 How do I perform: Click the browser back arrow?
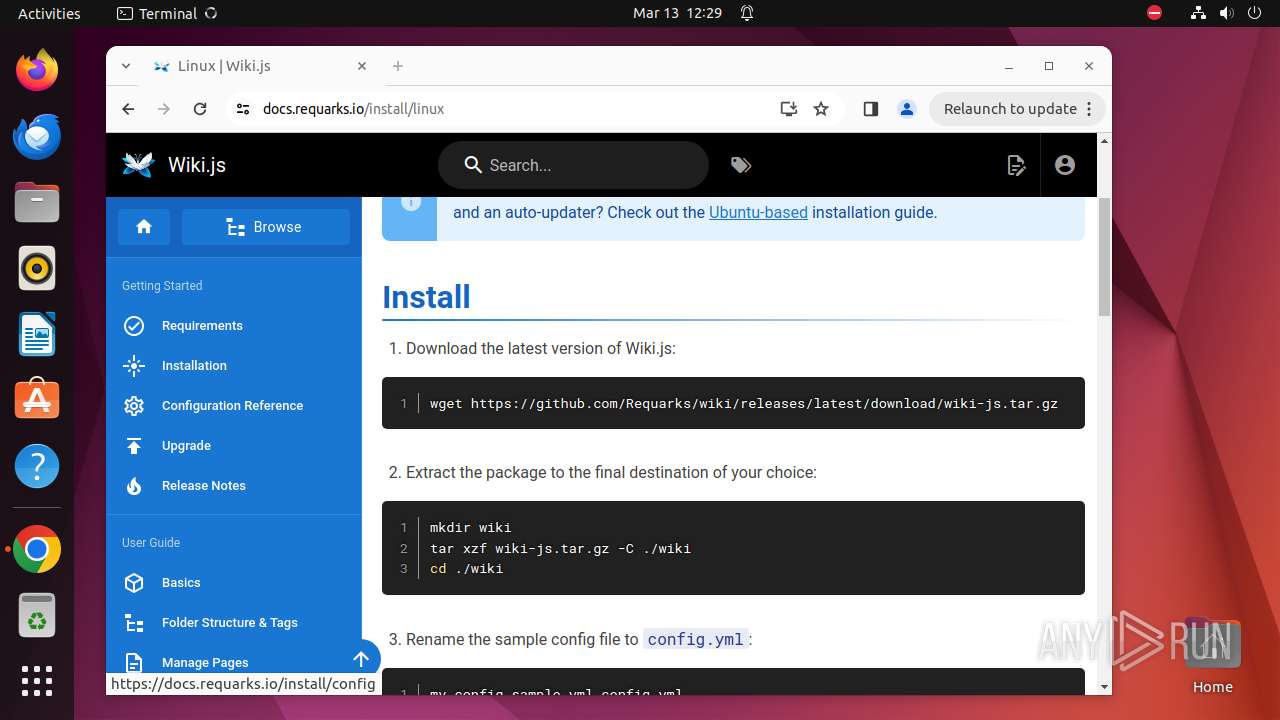pyautogui.click(x=128, y=109)
